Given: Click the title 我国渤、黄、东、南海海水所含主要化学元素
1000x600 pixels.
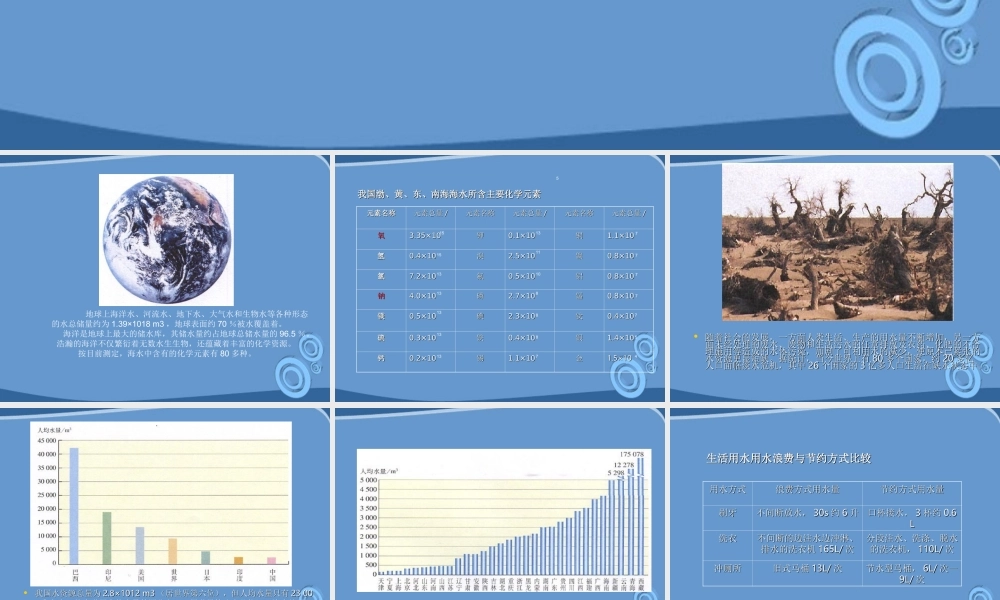Looking at the screenshot, I should coord(449,194).
